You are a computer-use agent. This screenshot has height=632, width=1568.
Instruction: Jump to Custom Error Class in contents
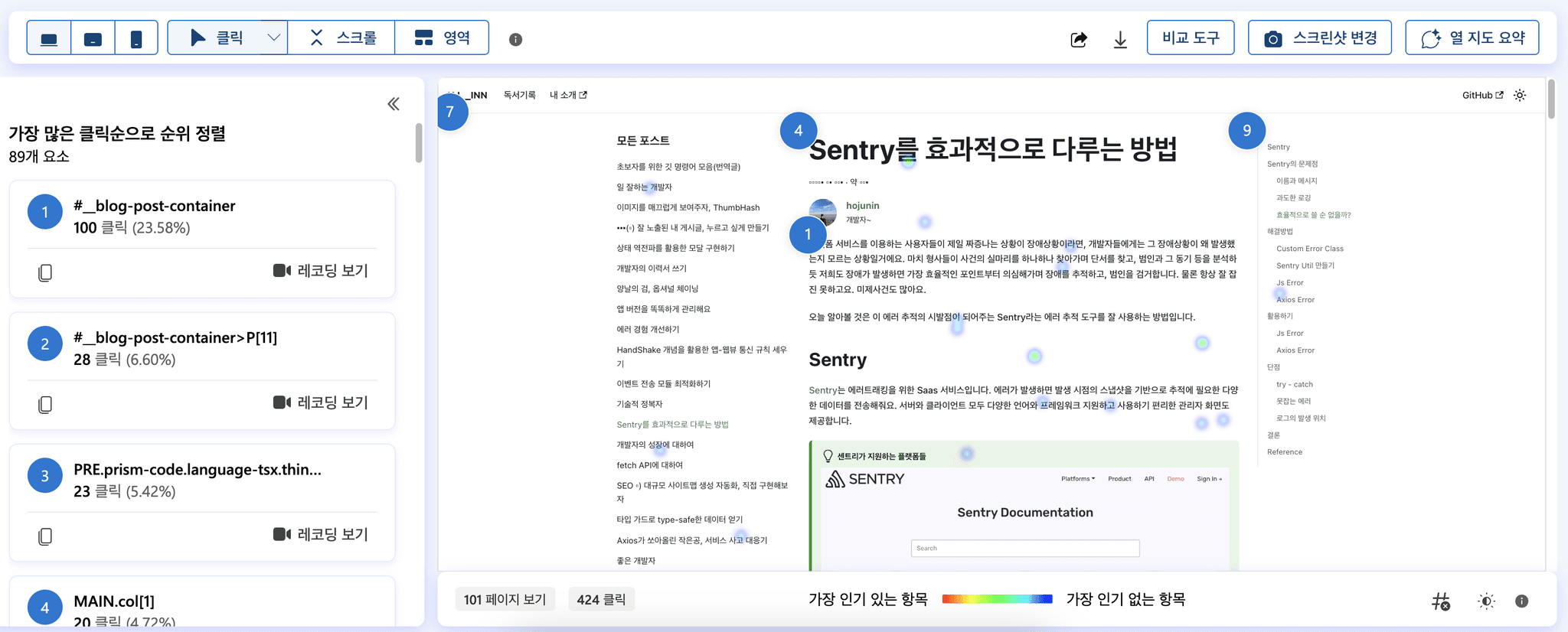pyautogui.click(x=1310, y=249)
